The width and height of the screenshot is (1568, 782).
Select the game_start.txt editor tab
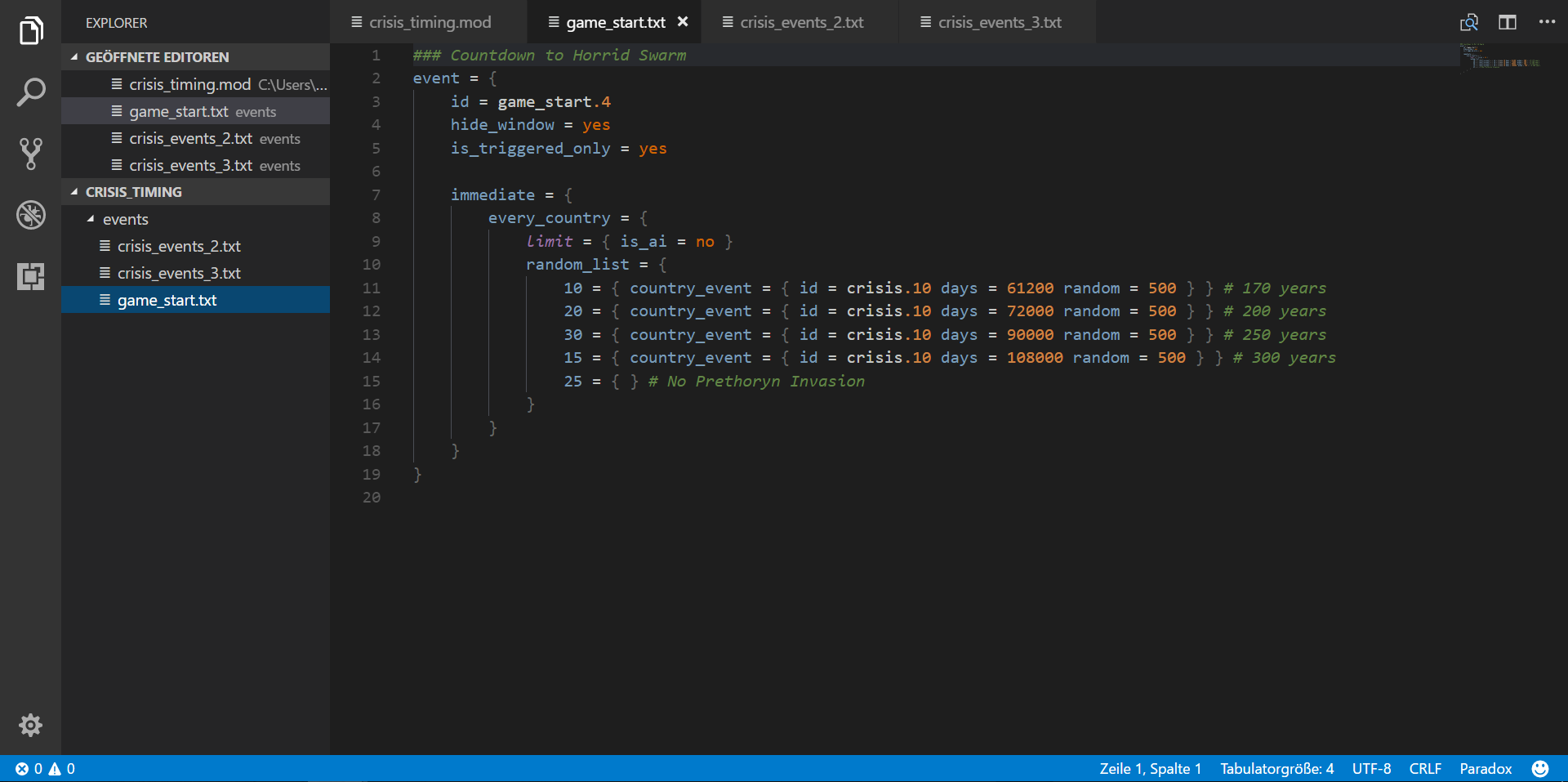615,22
